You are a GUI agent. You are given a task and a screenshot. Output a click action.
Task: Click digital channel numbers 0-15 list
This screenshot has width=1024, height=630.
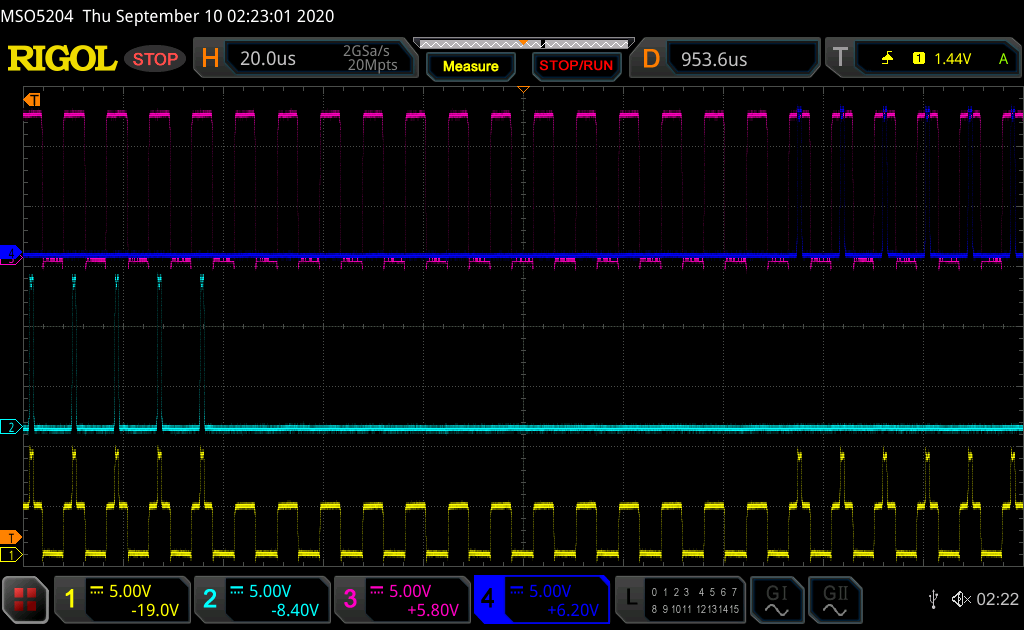pos(695,600)
